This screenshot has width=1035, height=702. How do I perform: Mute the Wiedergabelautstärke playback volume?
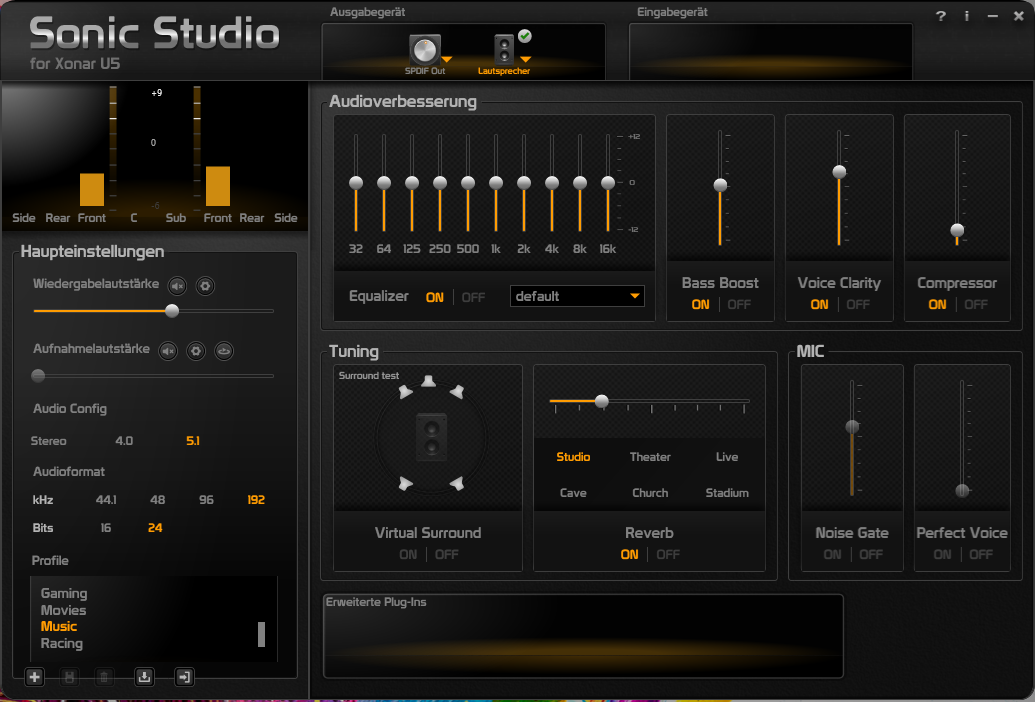[x=177, y=286]
